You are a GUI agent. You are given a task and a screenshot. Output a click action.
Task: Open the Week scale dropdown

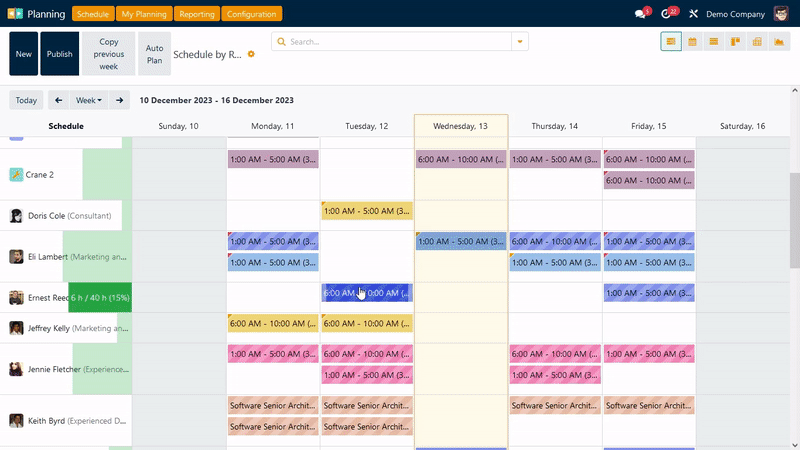pos(89,100)
